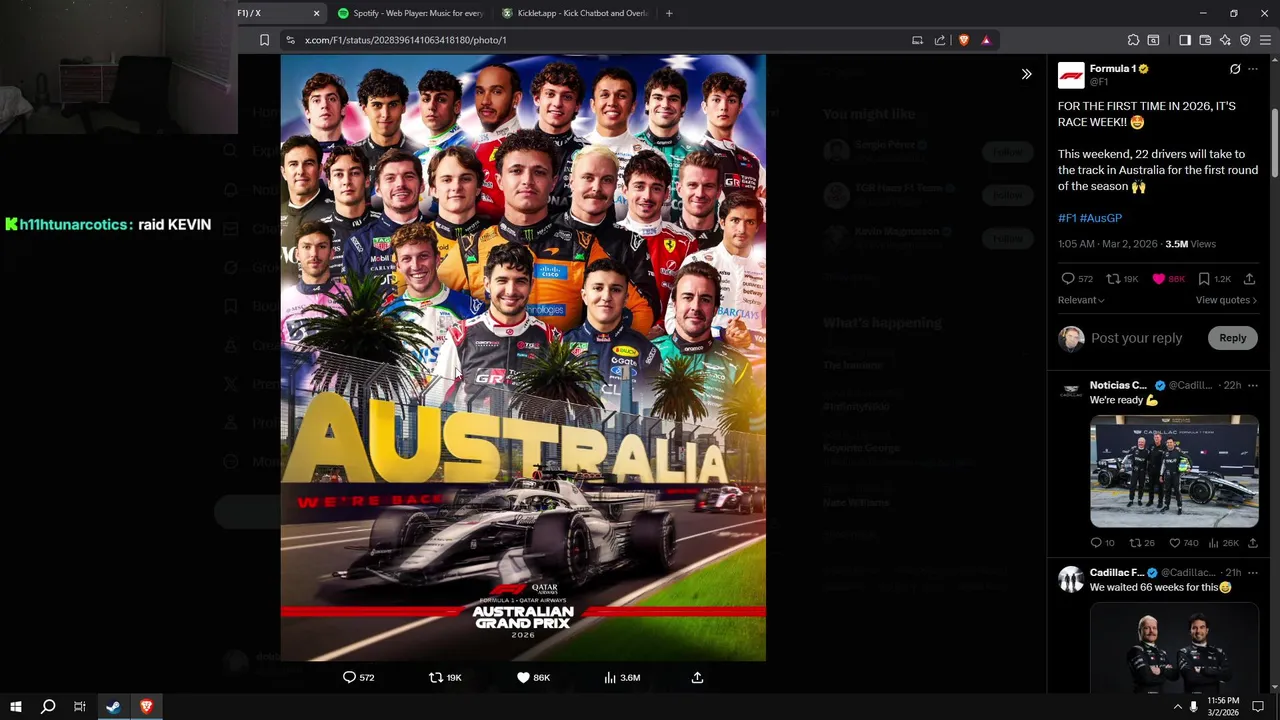The image size is (1280, 720).
Task: Open the extensions puzzle-piece menu
Action: tap(1133, 40)
